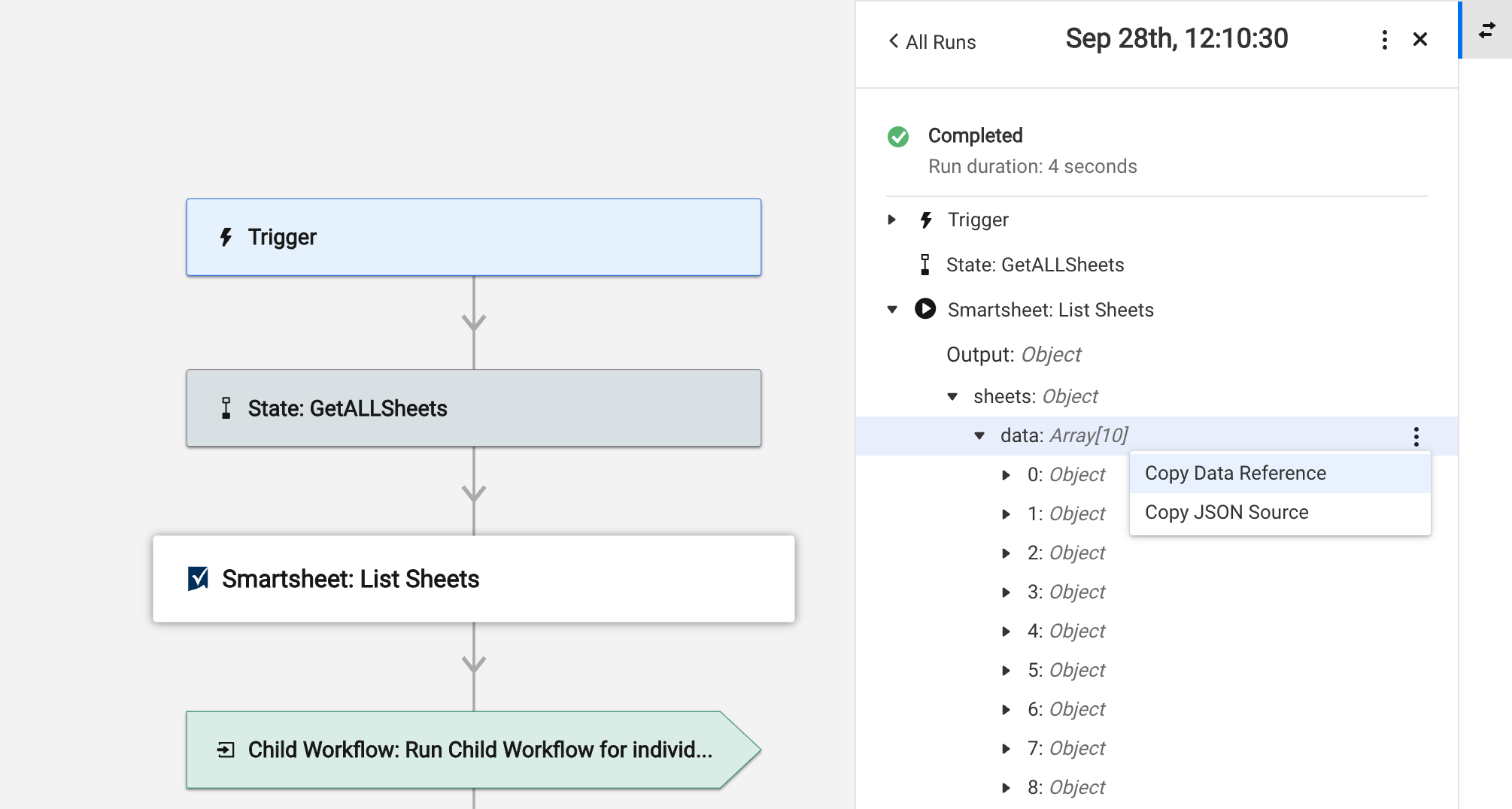Image resolution: width=1512 pixels, height=809 pixels.
Task: Click the Smartsheet checkmark logo icon
Action: coord(198,579)
